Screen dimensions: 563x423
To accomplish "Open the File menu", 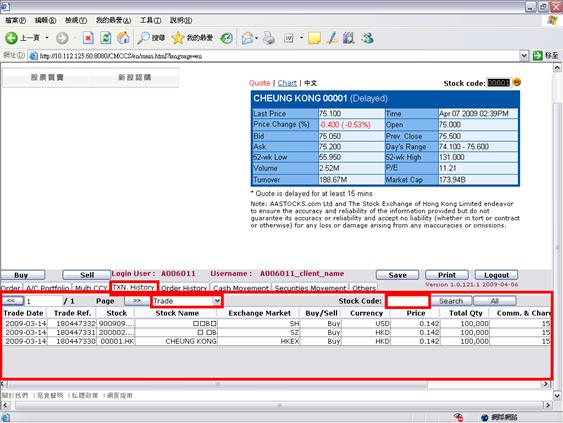I will coord(16,20).
